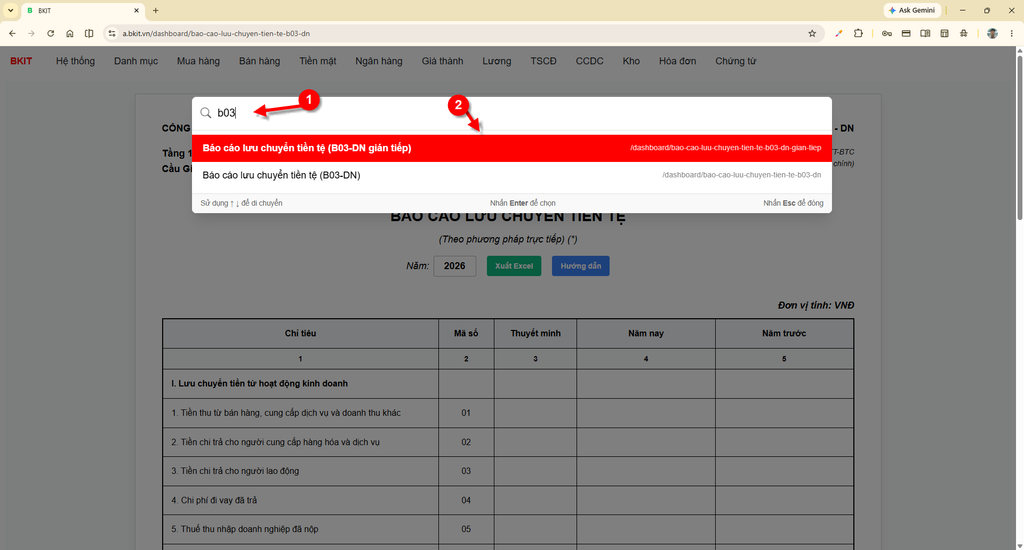Open the Danh mục menu
Viewport: 1024px width, 550px height.
click(136, 61)
